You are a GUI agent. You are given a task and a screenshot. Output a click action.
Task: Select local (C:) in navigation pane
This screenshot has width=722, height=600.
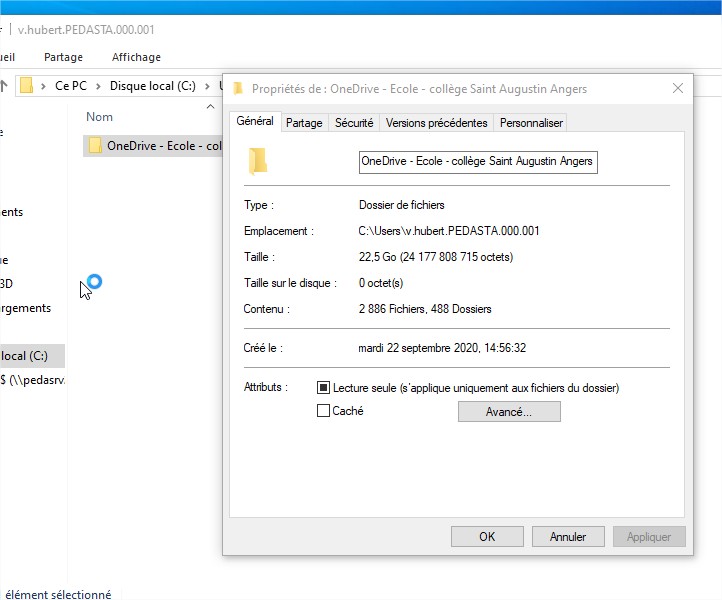pos(32,355)
